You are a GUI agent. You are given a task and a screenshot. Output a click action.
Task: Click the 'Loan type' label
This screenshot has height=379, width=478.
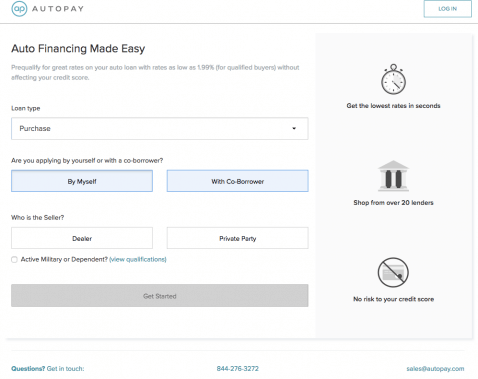(26, 108)
